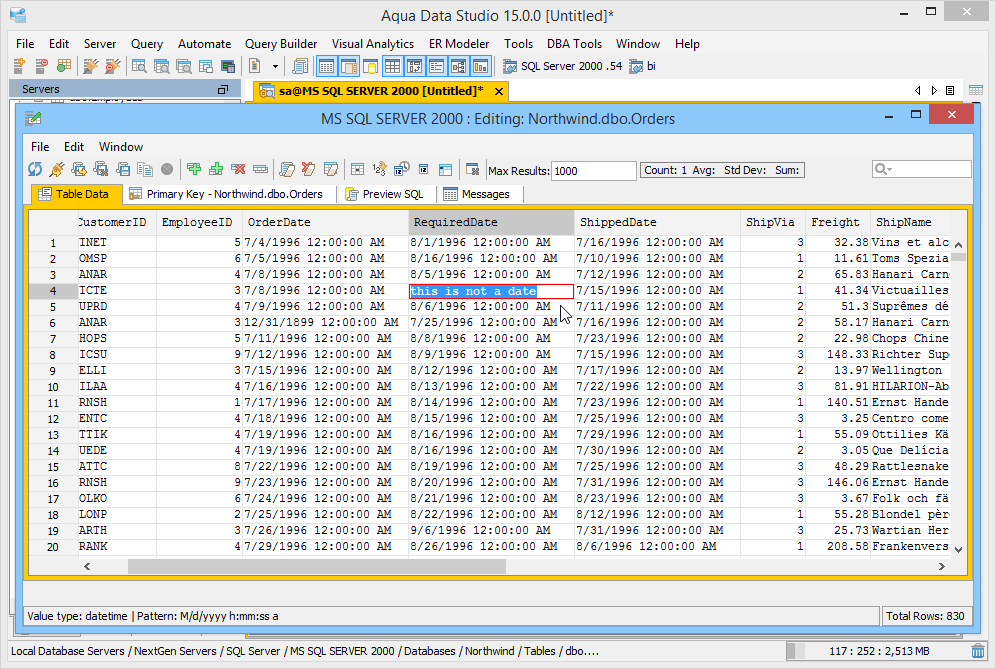996x669 pixels.
Task: Click the tab list icon beside tab arrows
Action: point(950,91)
